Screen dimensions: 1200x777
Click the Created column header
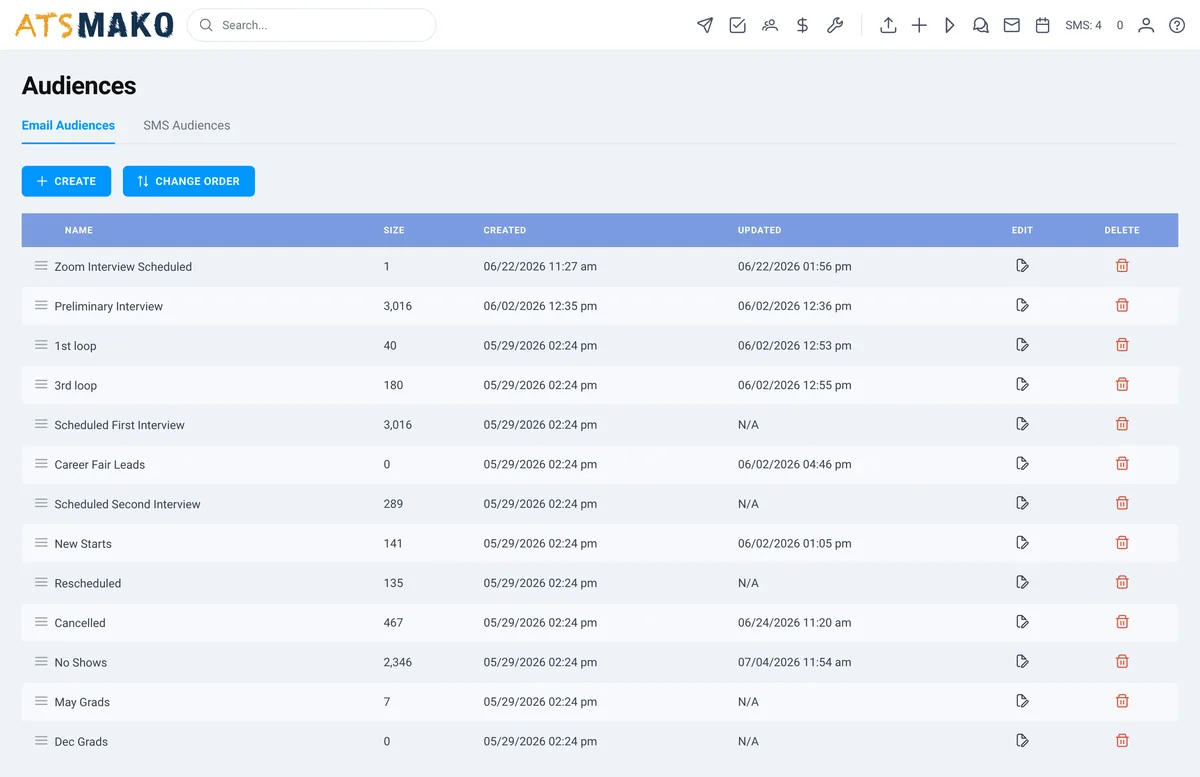pos(505,230)
